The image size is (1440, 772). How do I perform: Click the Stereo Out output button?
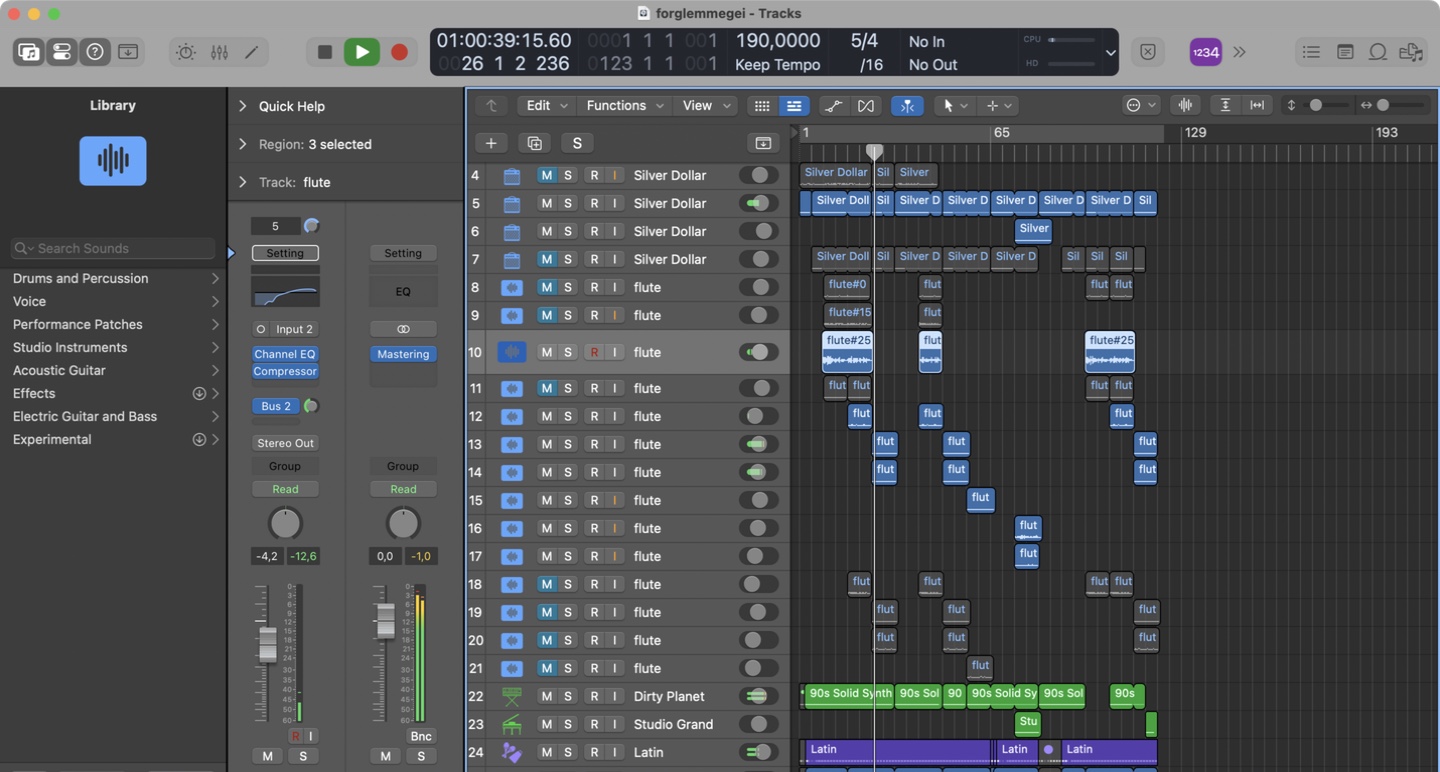[285, 443]
